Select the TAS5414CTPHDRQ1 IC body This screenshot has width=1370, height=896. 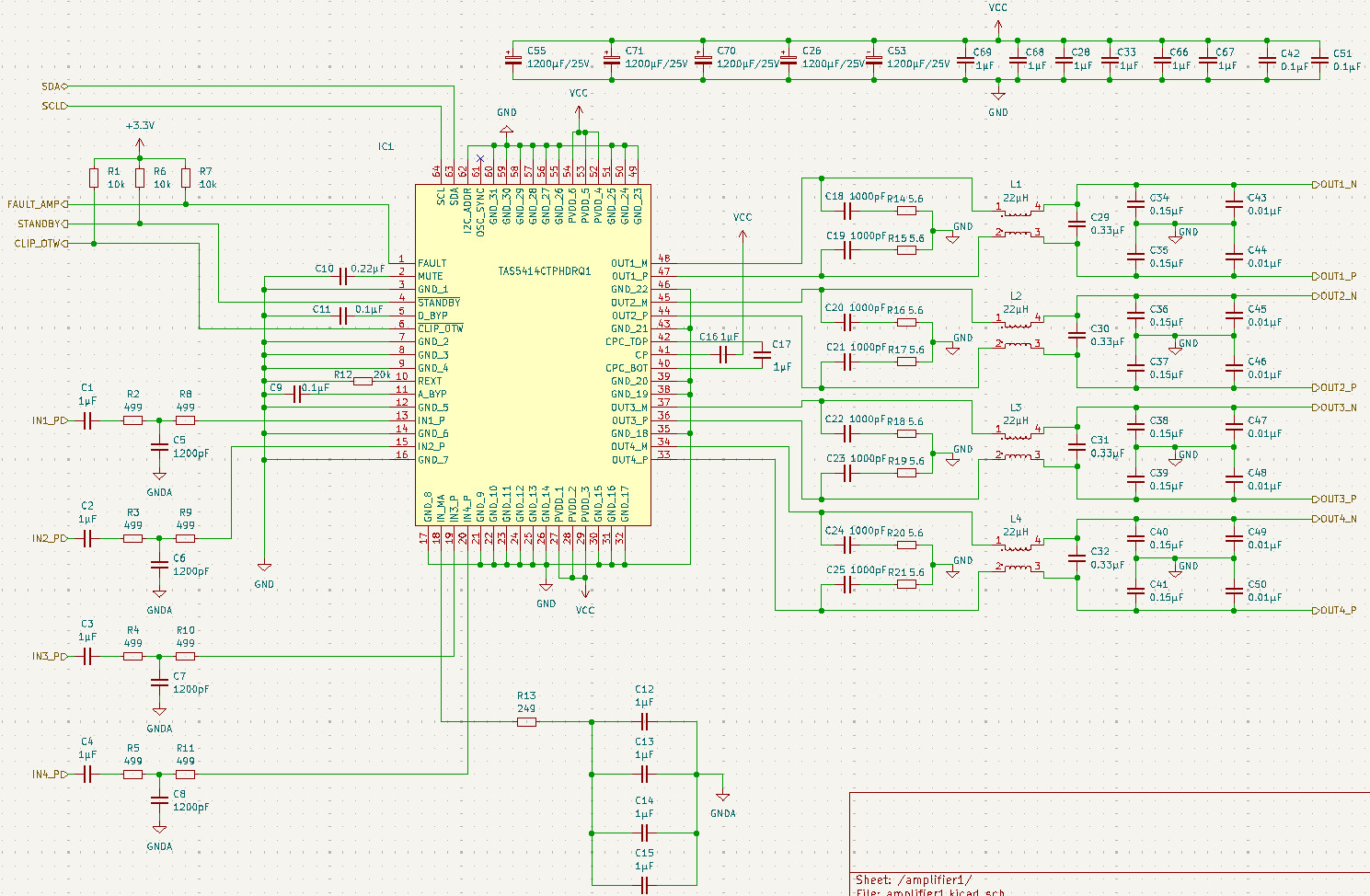point(533,355)
